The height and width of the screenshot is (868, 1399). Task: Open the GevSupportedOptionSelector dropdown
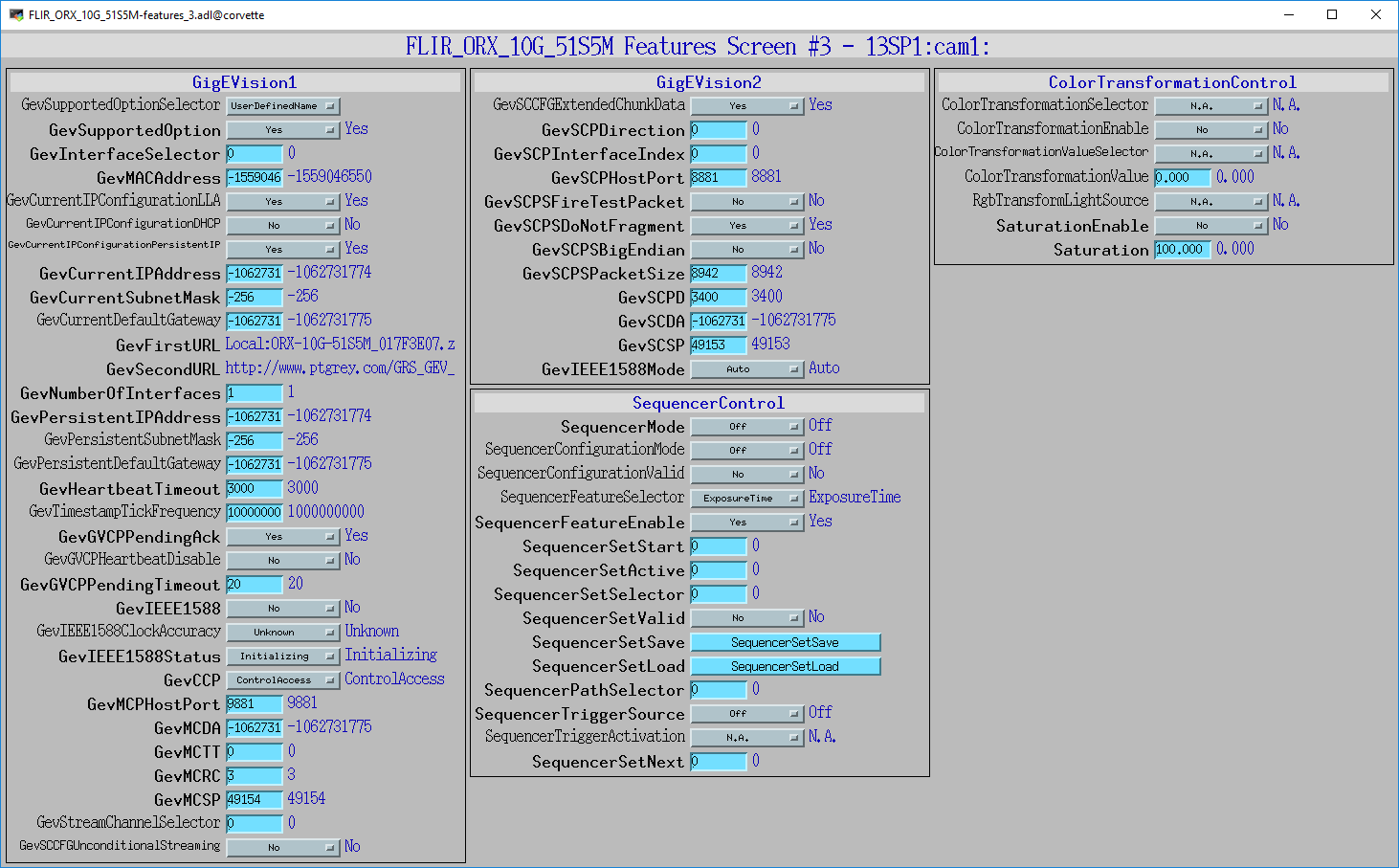[x=283, y=106]
